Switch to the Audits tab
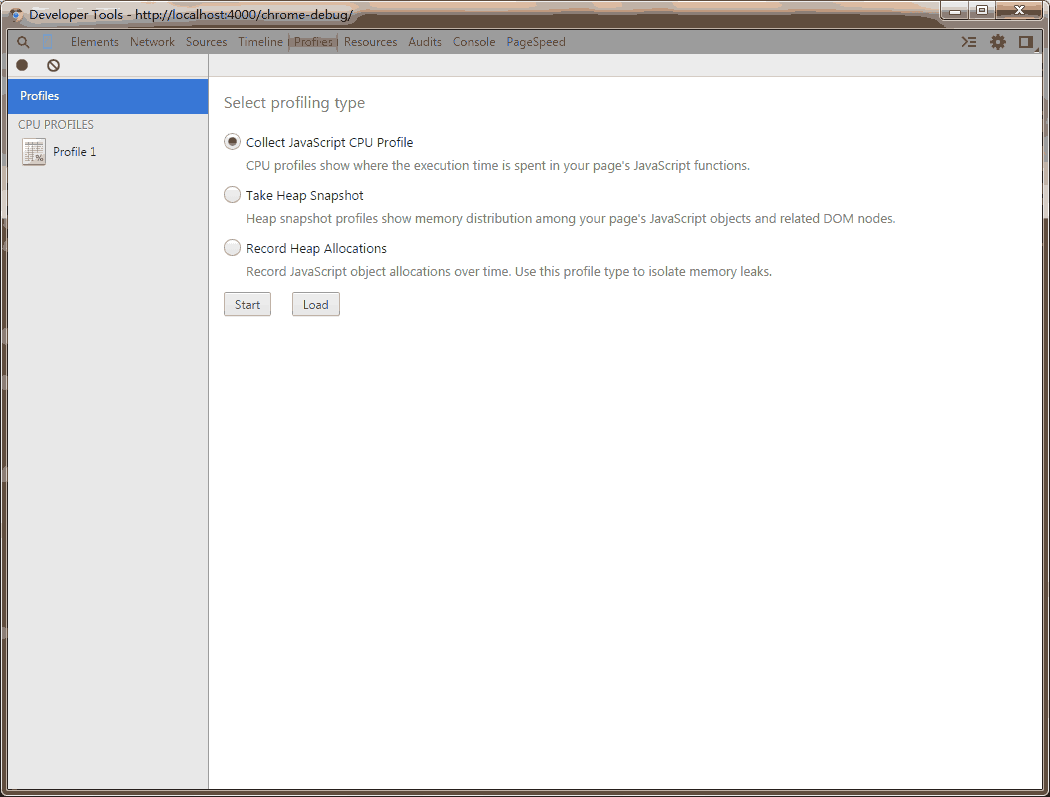Screen dimensions: 1050x797 pyautogui.click(x=425, y=42)
